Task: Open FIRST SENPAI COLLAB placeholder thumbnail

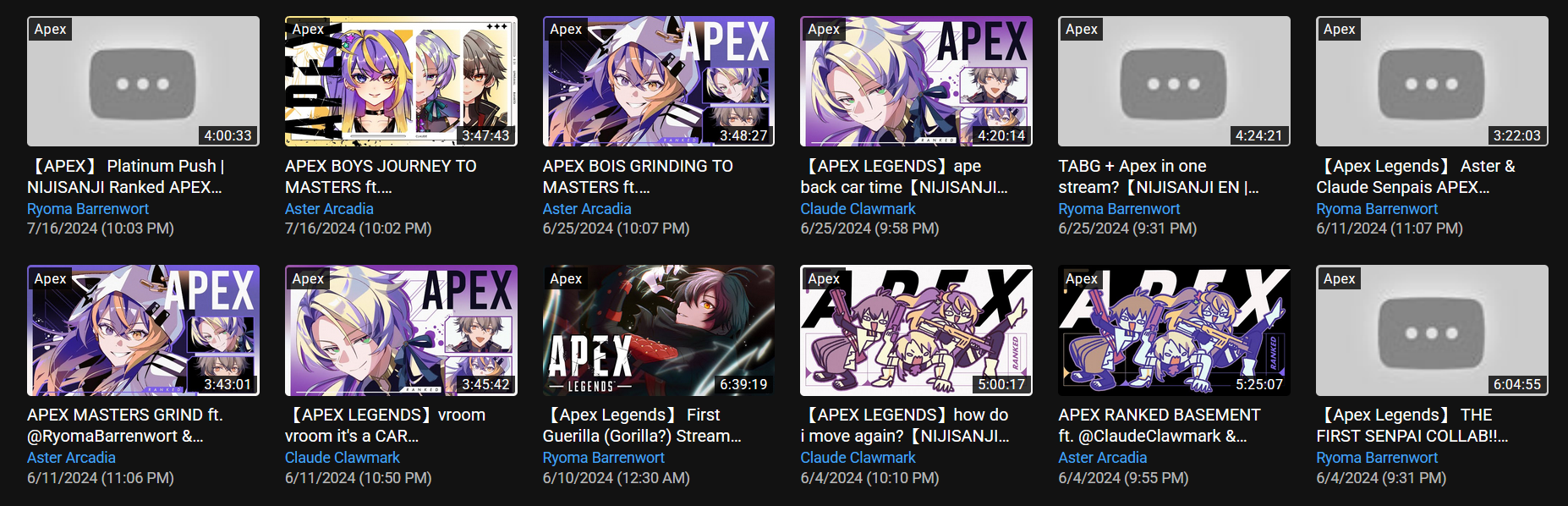Action: pos(1432,330)
